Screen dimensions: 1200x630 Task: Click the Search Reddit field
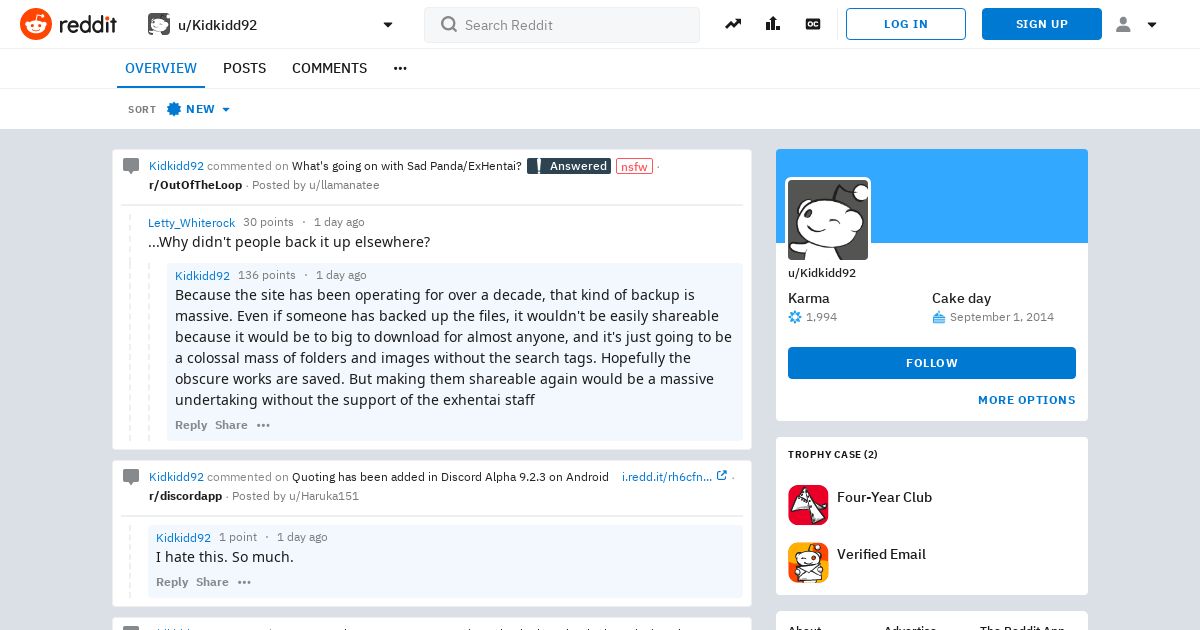[562, 25]
